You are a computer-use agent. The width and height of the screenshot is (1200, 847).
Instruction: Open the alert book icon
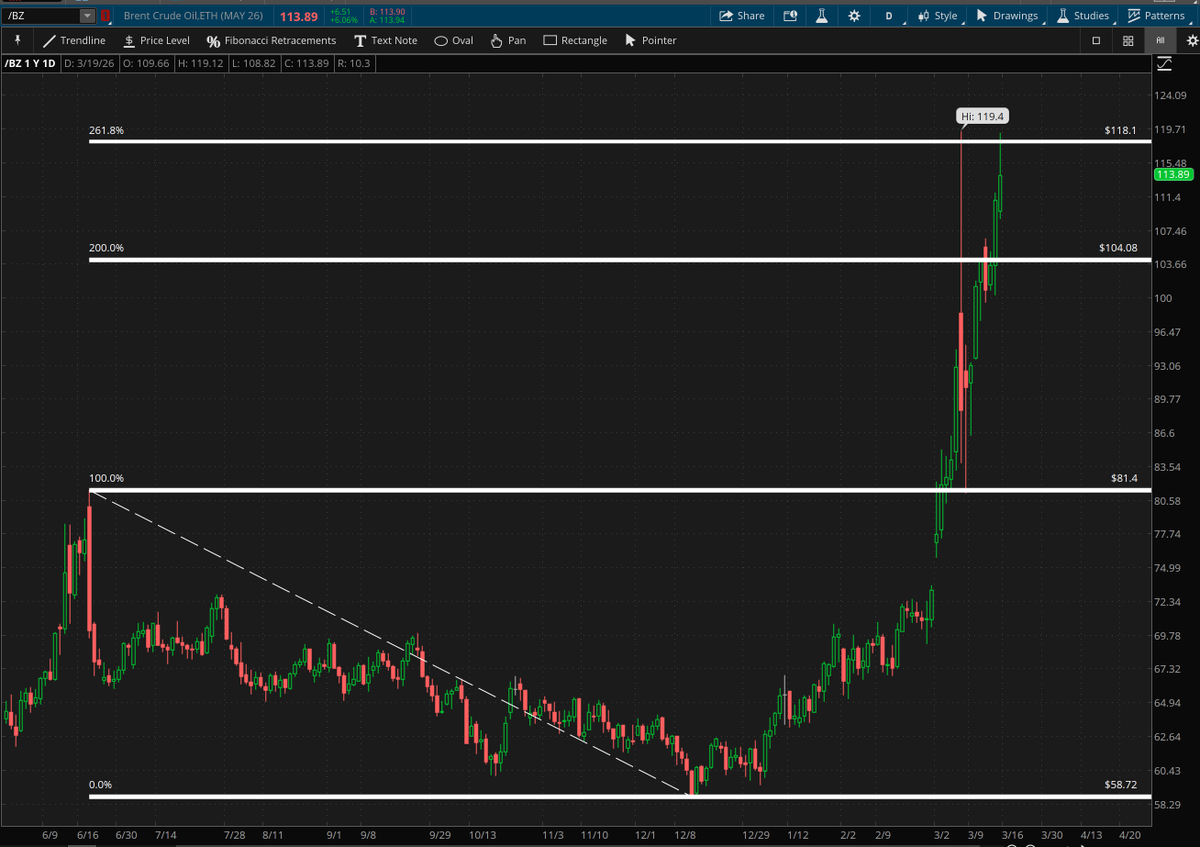[791, 16]
